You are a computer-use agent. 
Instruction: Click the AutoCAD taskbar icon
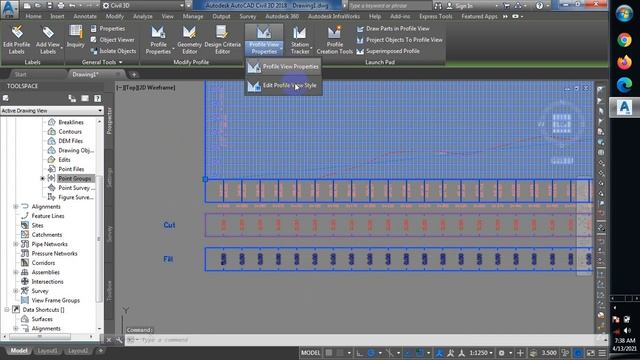[x=624, y=108]
